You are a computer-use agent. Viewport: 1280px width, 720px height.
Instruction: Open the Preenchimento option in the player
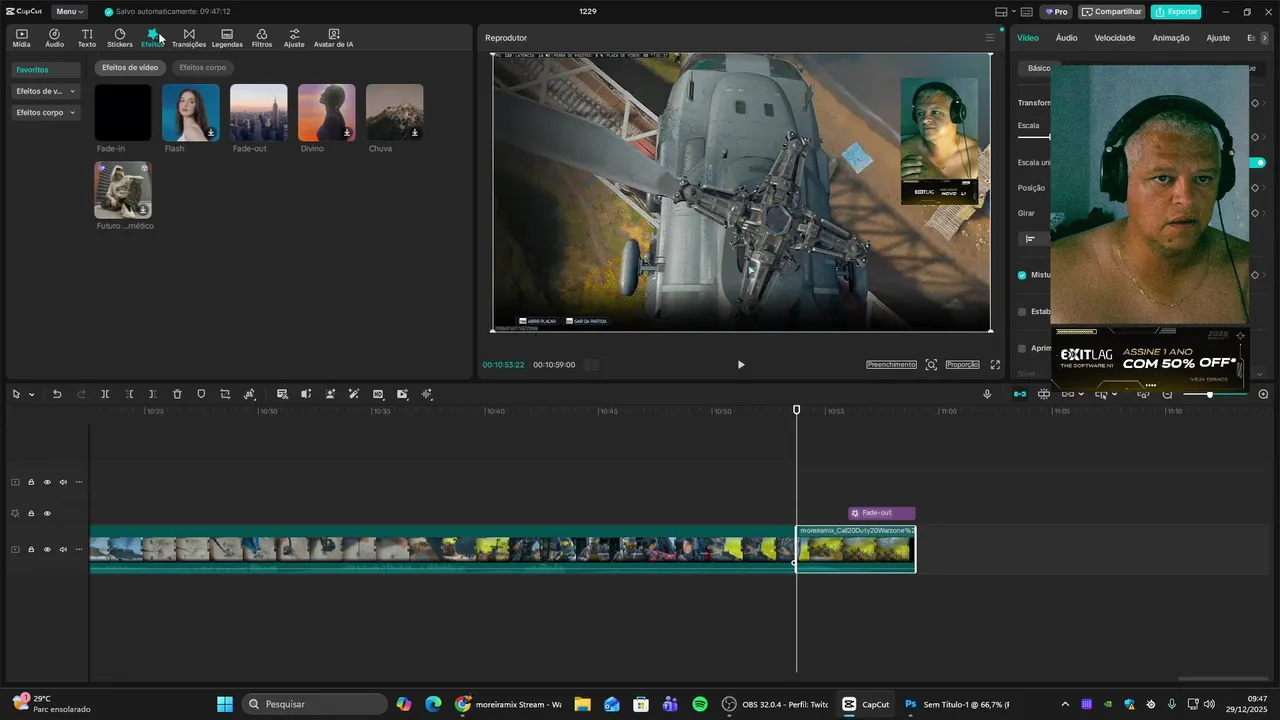891,365
